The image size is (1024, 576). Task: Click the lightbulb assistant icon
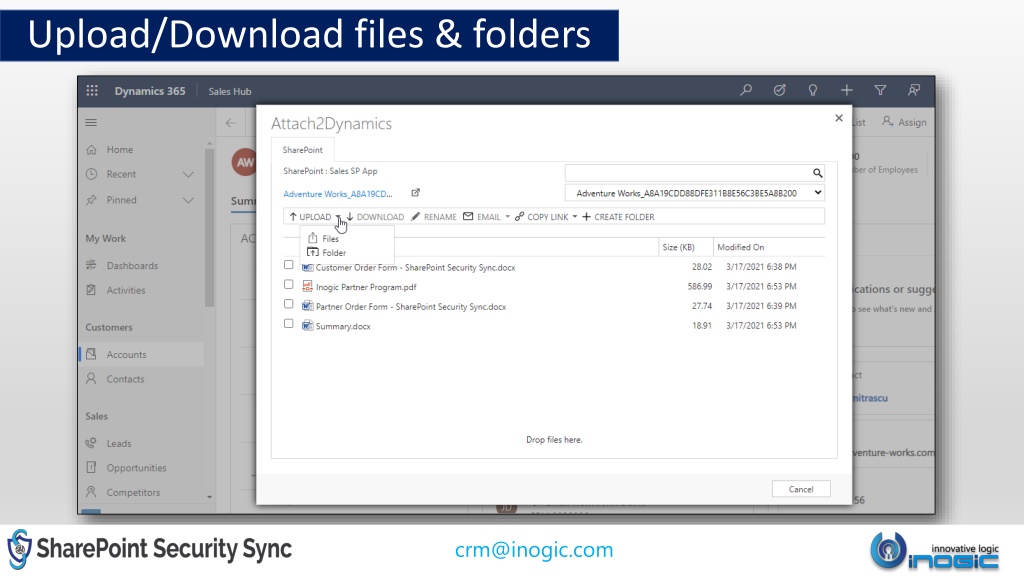click(x=812, y=90)
